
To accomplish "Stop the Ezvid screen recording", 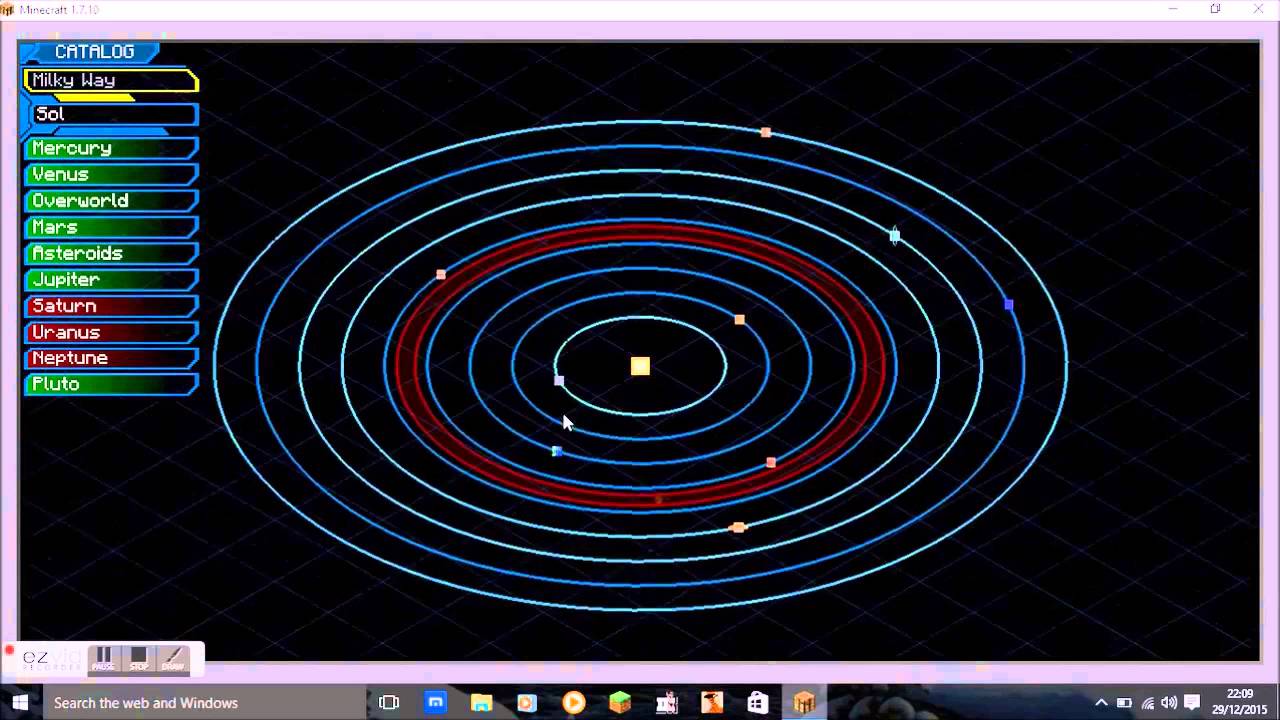I will pos(139,658).
